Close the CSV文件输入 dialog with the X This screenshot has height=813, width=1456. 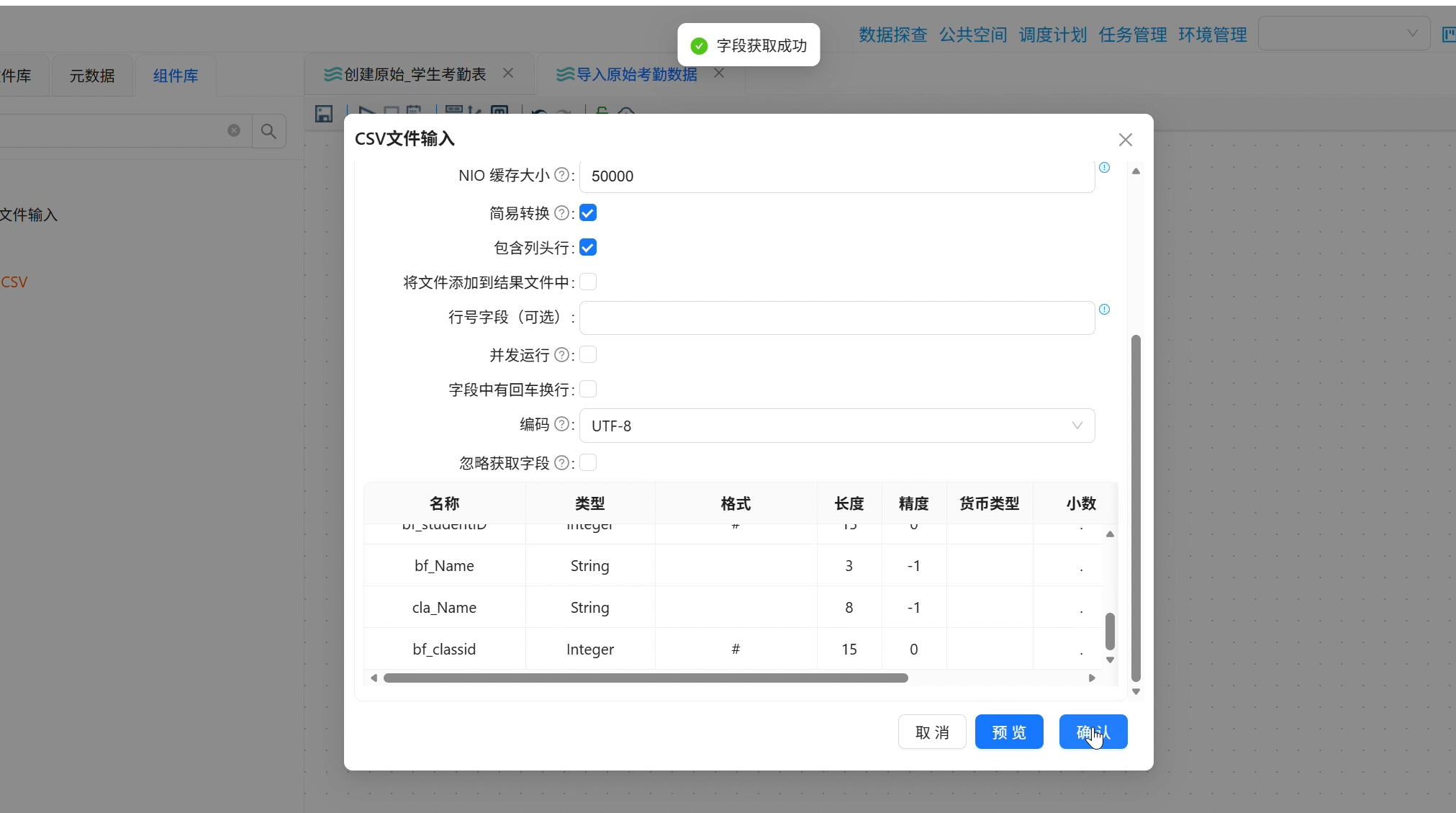(1126, 140)
